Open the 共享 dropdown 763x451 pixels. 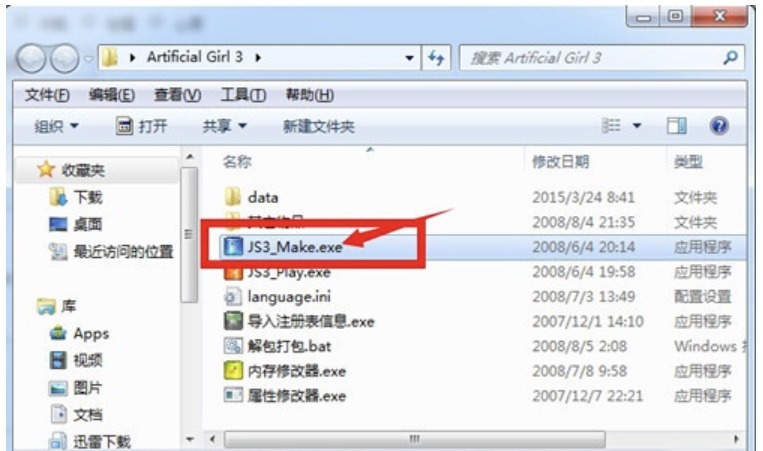click(224, 126)
